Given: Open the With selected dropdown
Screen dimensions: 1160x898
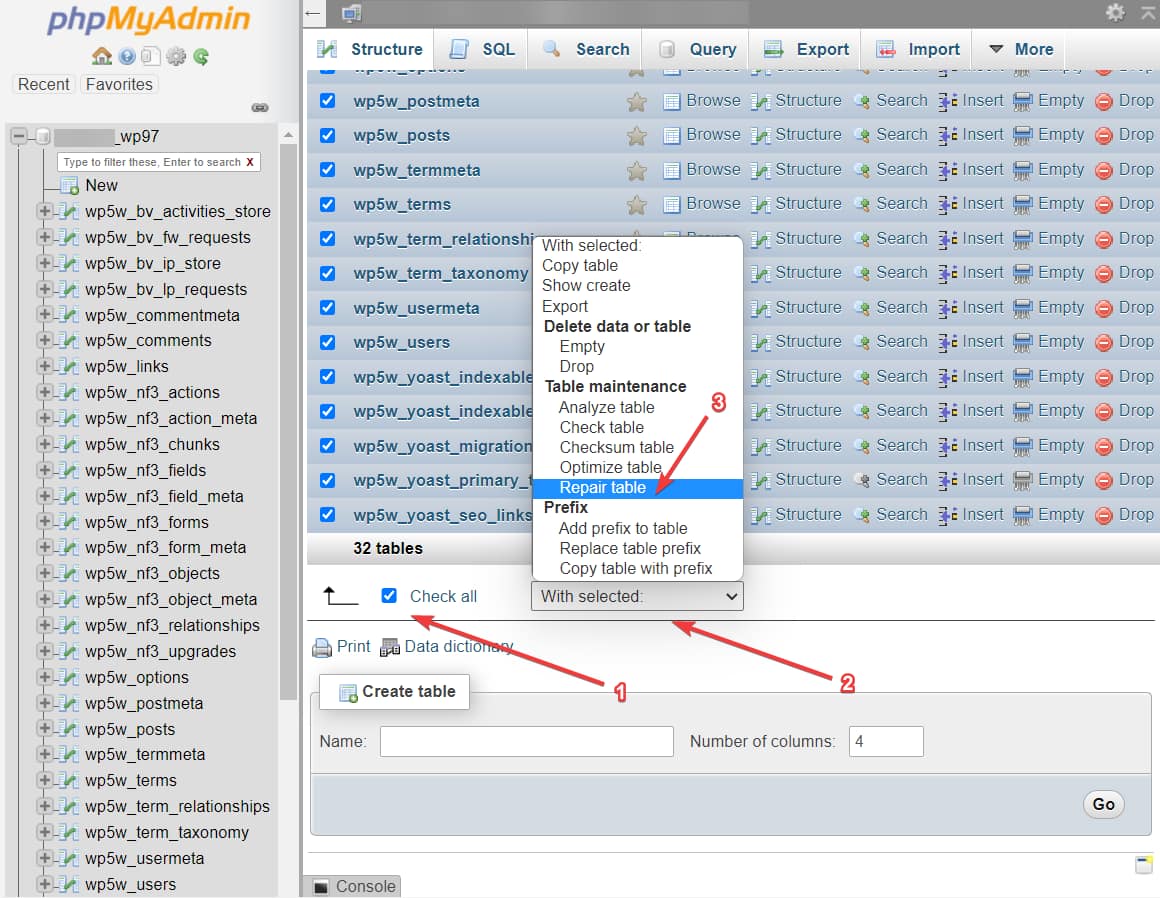Looking at the screenshot, I should point(637,595).
